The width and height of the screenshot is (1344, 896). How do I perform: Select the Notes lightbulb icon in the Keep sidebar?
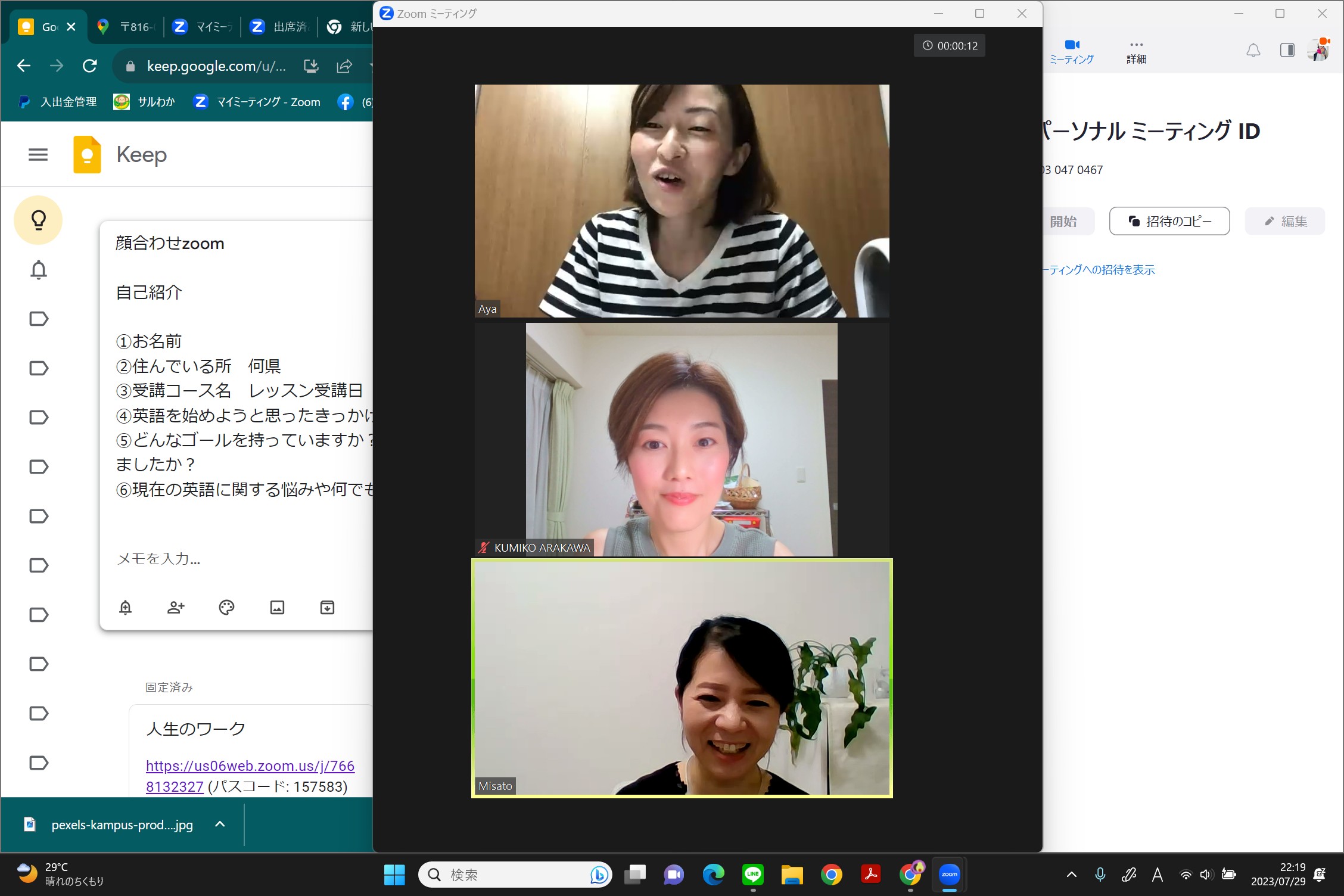[38, 220]
